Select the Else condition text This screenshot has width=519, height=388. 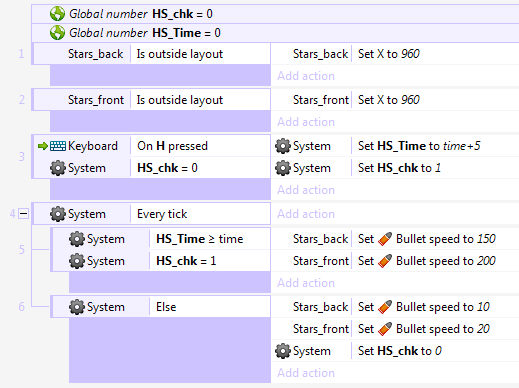click(x=166, y=307)
